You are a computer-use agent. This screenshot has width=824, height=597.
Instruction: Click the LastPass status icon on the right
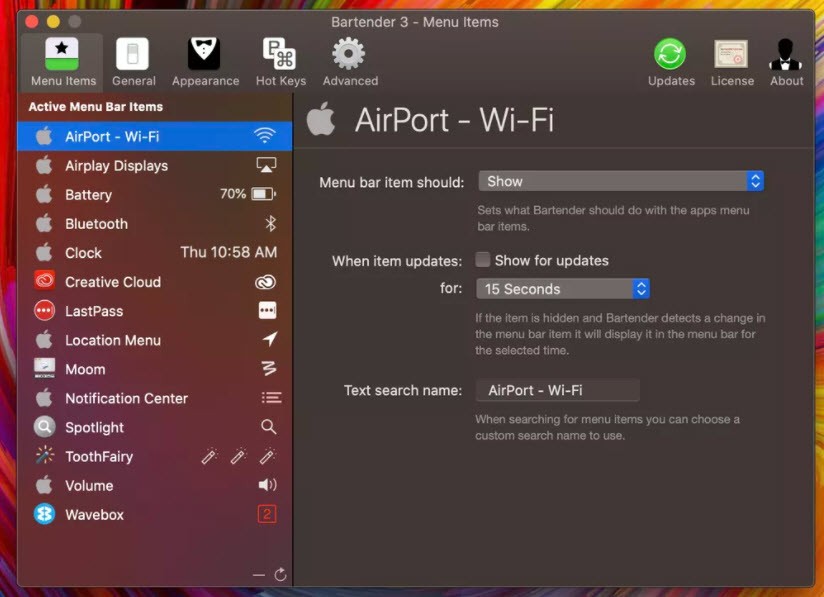[267, 311]
